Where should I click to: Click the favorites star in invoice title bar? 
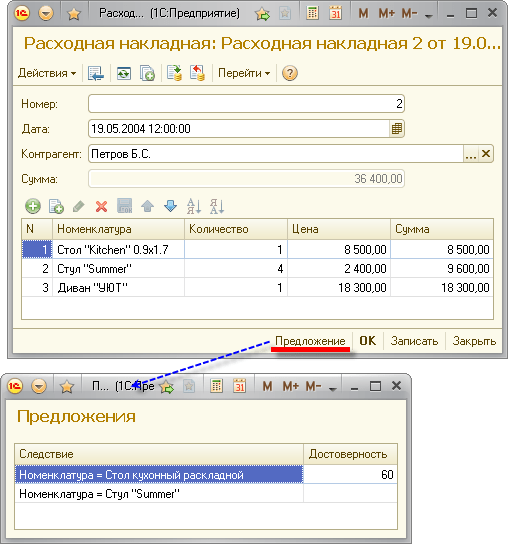pos(74,14)
